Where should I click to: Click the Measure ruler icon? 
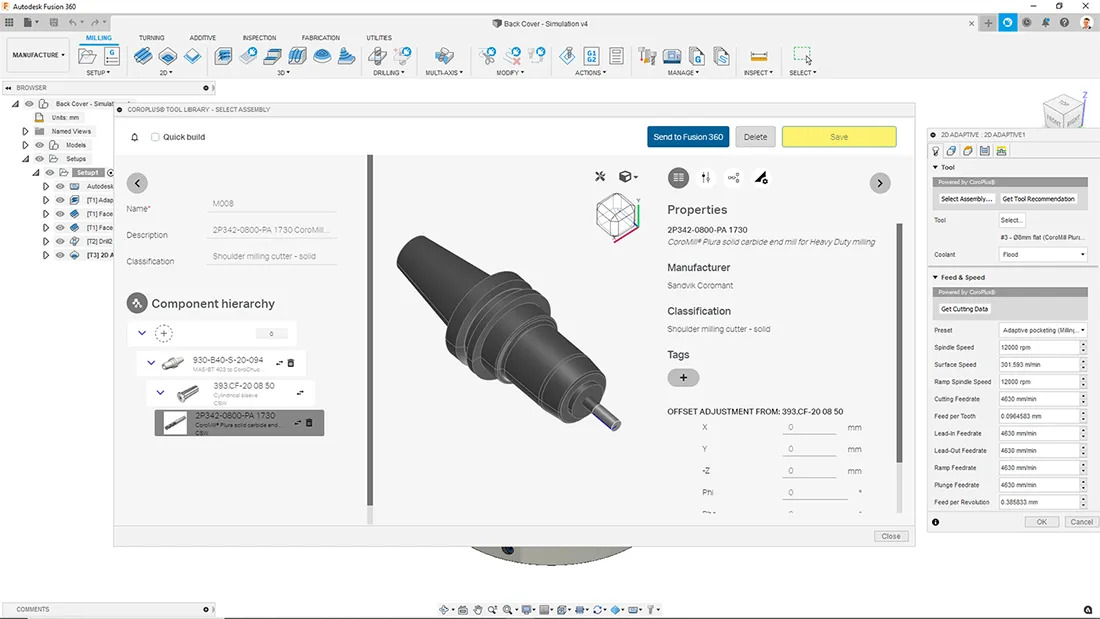point(758,56)
